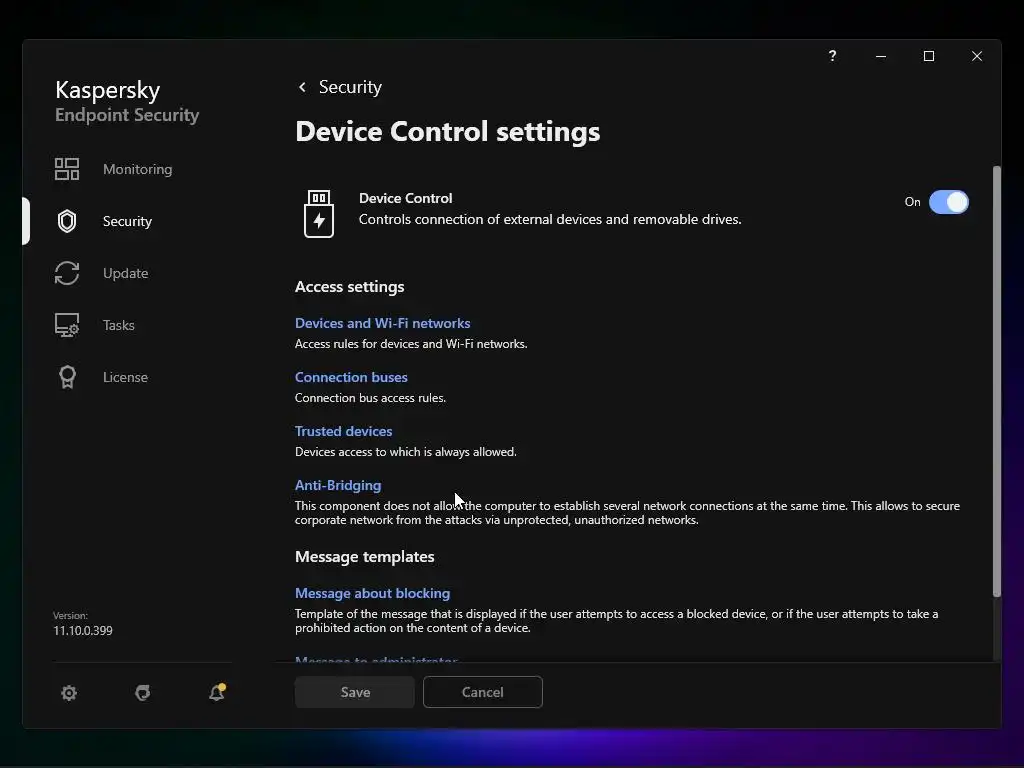Close the Kaspersky window
1024x768 pixels.
coord(977,56)
